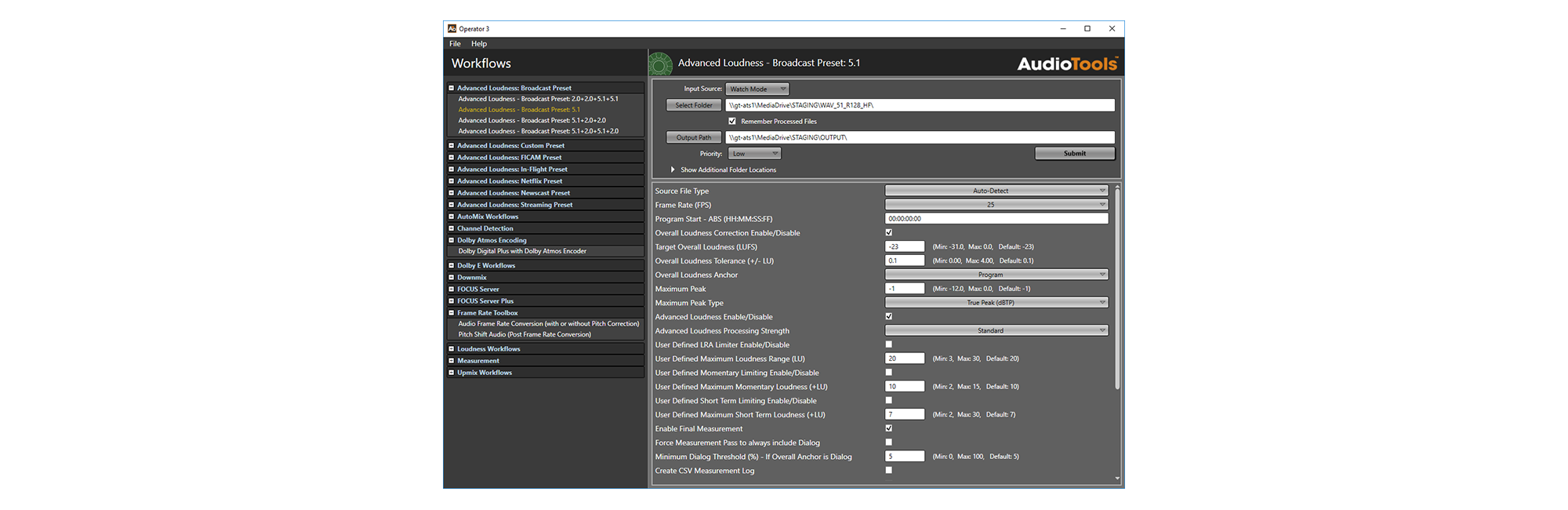This screenshot has width=1568, height=510.
Task: Select Broadcast Preset: 5.1+2.0+2.0 workflow
Action: (x=532, y=121)
